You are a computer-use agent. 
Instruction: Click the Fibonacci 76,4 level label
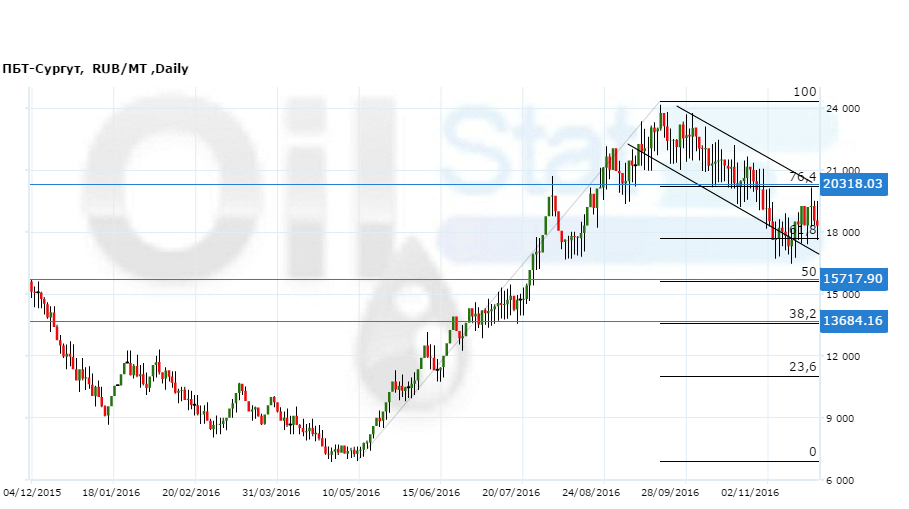(805, 177)
